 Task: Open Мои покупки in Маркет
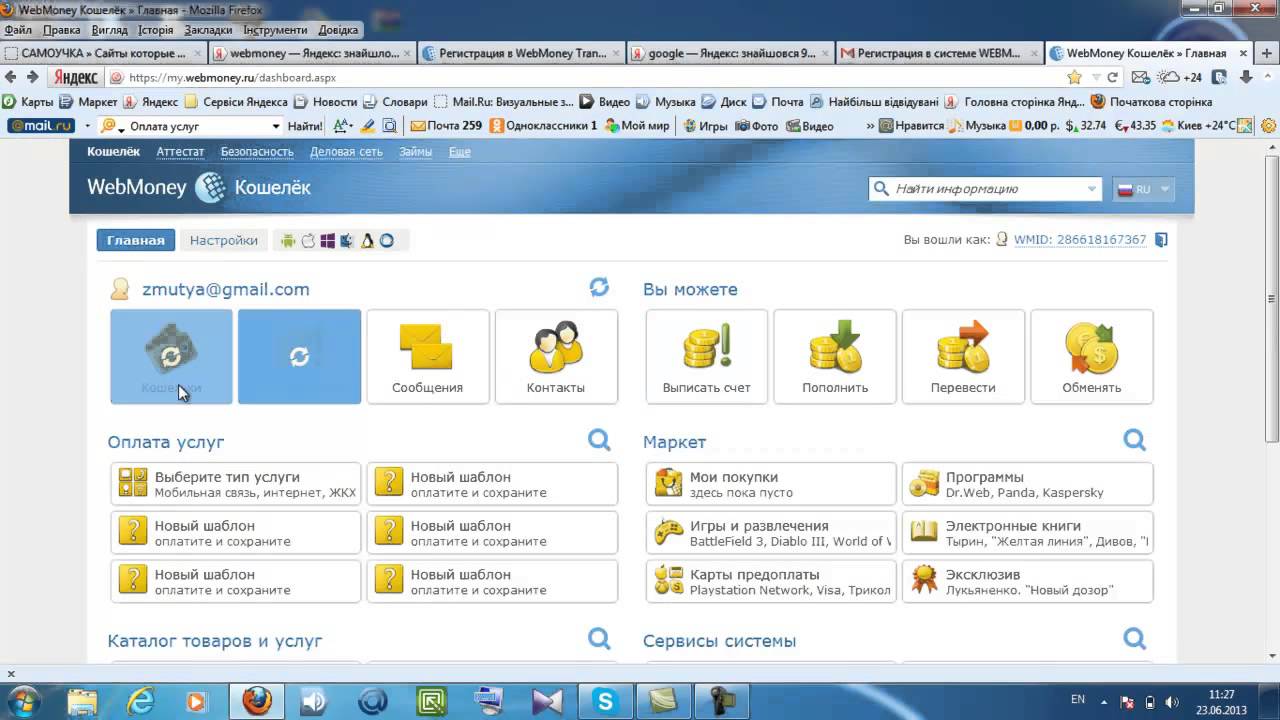(x=771, y=484)
